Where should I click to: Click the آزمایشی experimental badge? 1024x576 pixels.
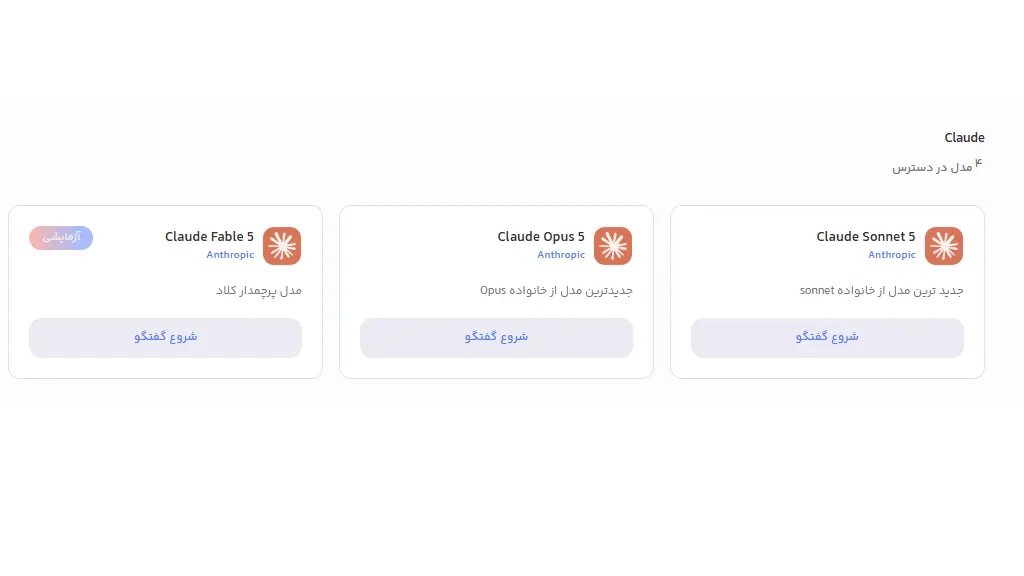coord(61,238)
